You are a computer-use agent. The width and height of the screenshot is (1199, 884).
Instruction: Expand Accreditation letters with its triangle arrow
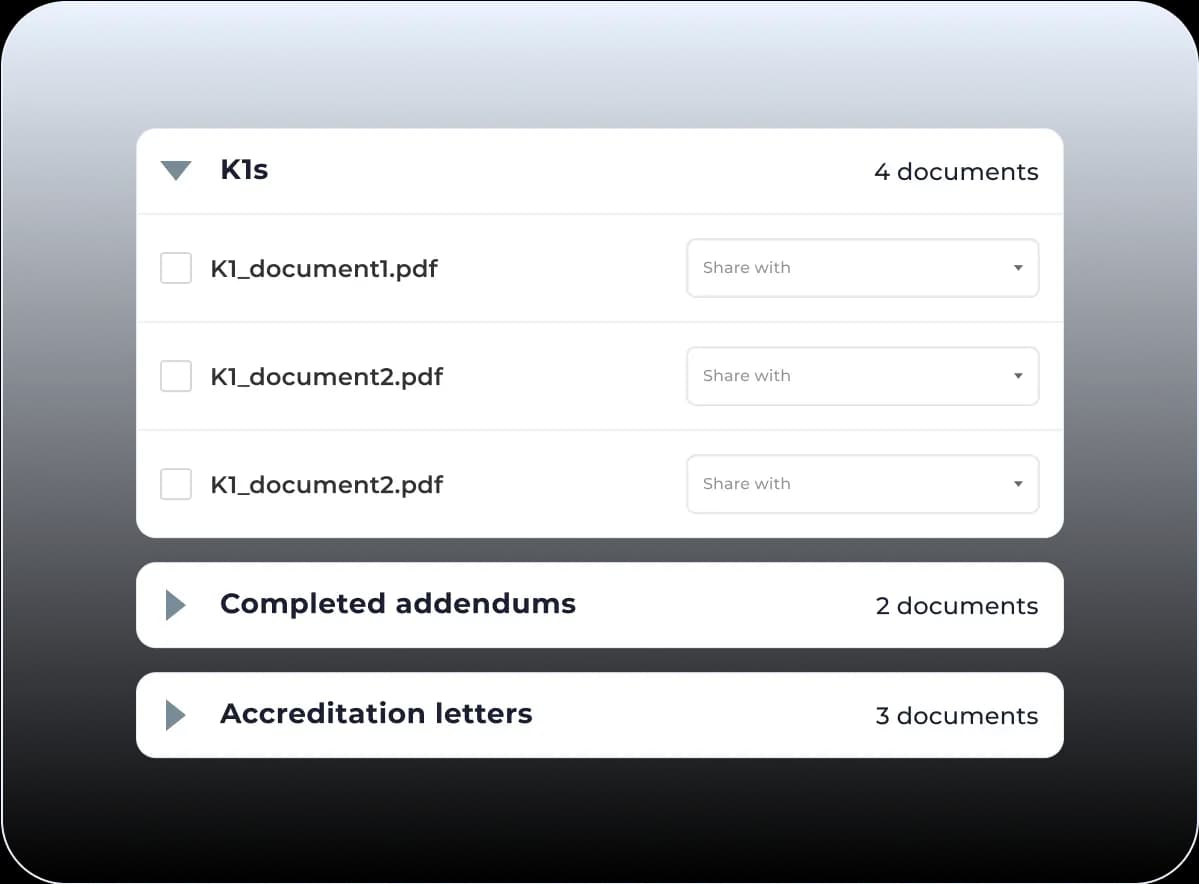[x=176, y=715]
